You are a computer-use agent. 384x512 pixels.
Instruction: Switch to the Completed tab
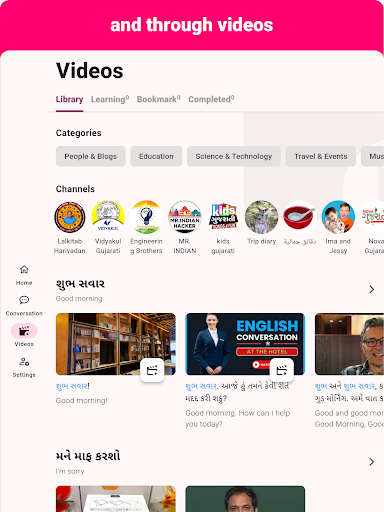point(211,99)
